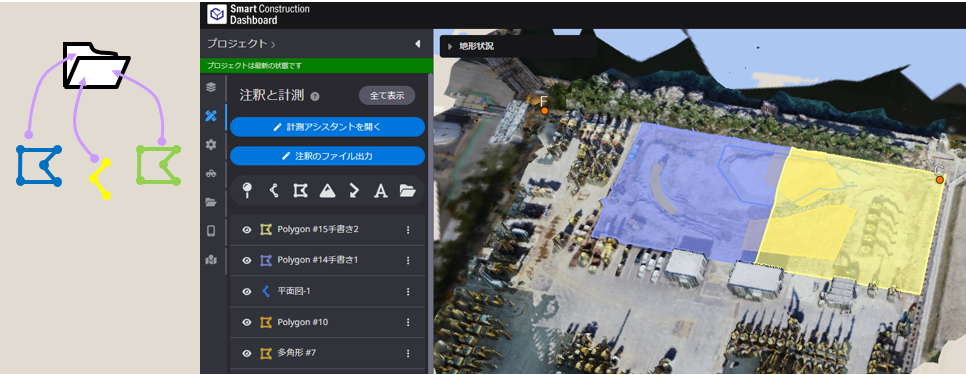
Task: Open options menu for 多角形 #7
Action: pyautogui.click(x=408, y=353)
